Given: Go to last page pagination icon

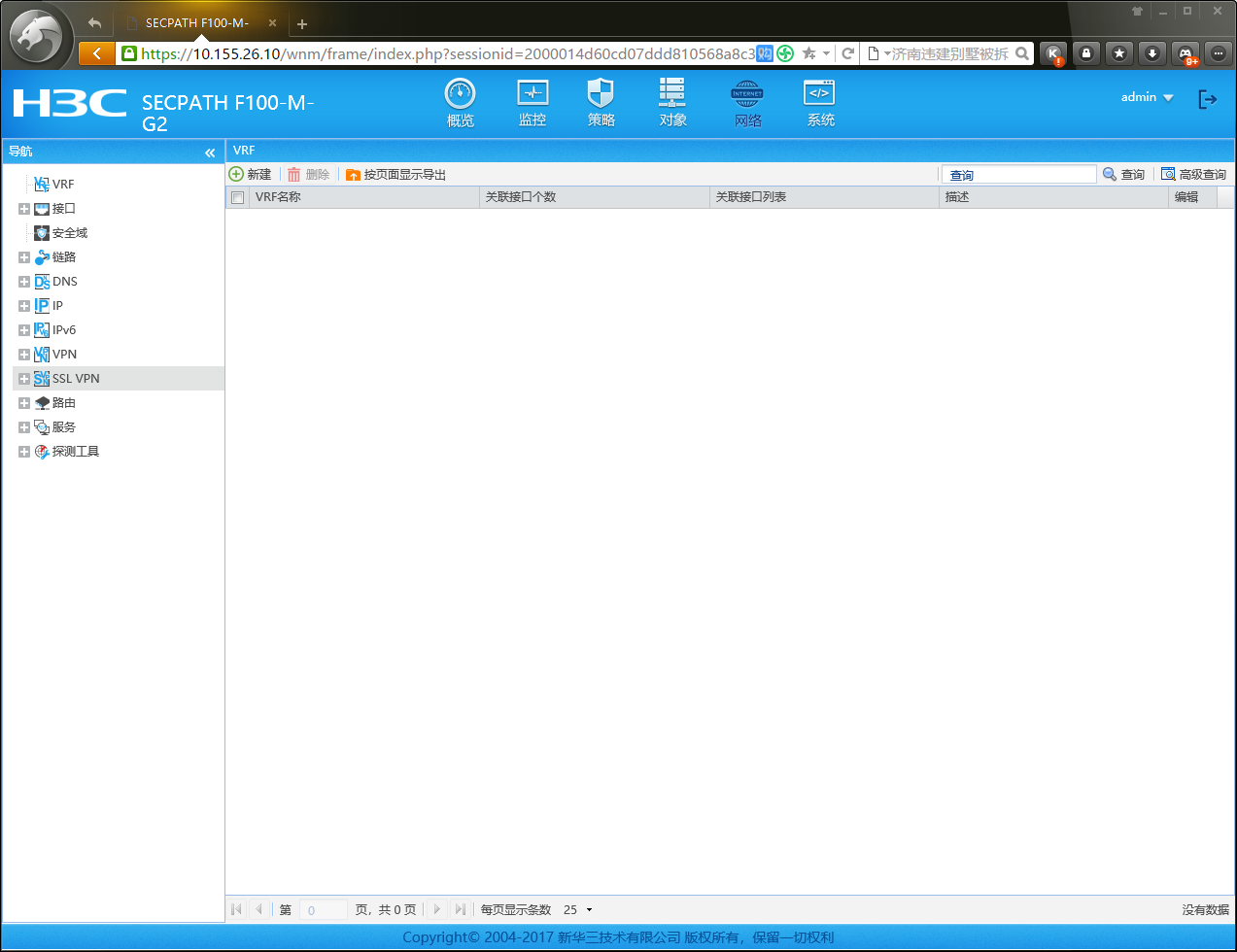Looking at the screenshot, I should point(460,909).
